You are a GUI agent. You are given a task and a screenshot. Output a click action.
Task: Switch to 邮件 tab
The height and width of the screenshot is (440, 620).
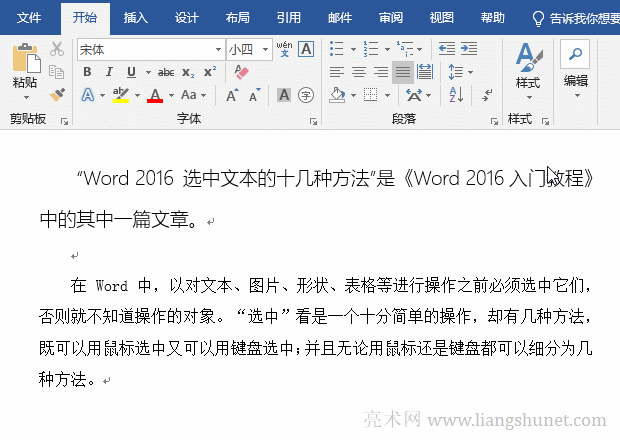[340, 18]
